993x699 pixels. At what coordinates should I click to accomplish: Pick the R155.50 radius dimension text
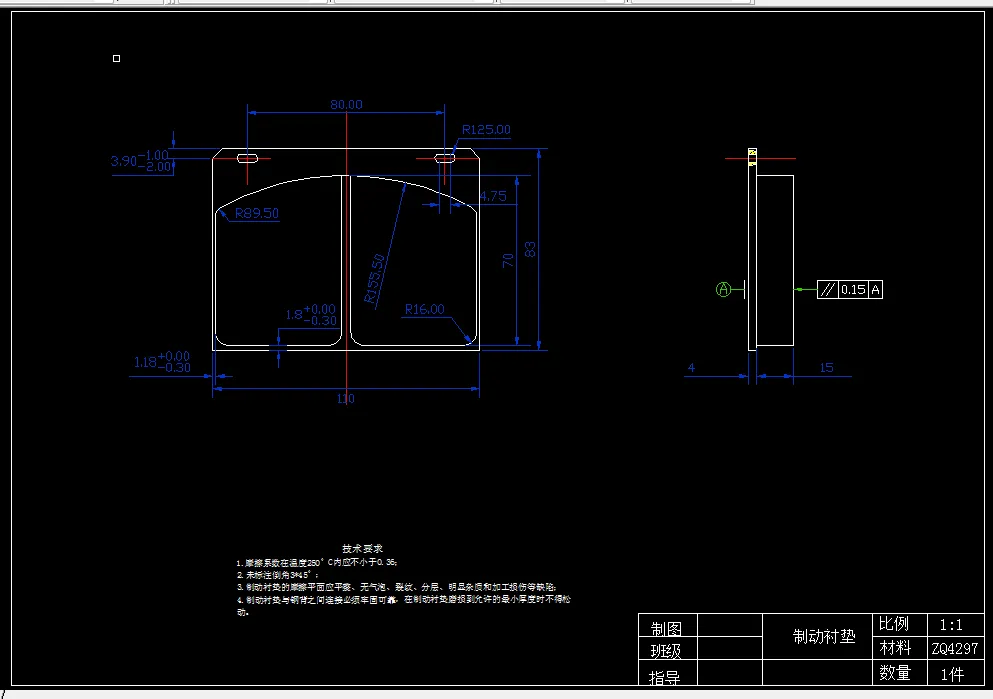[375, 279]
